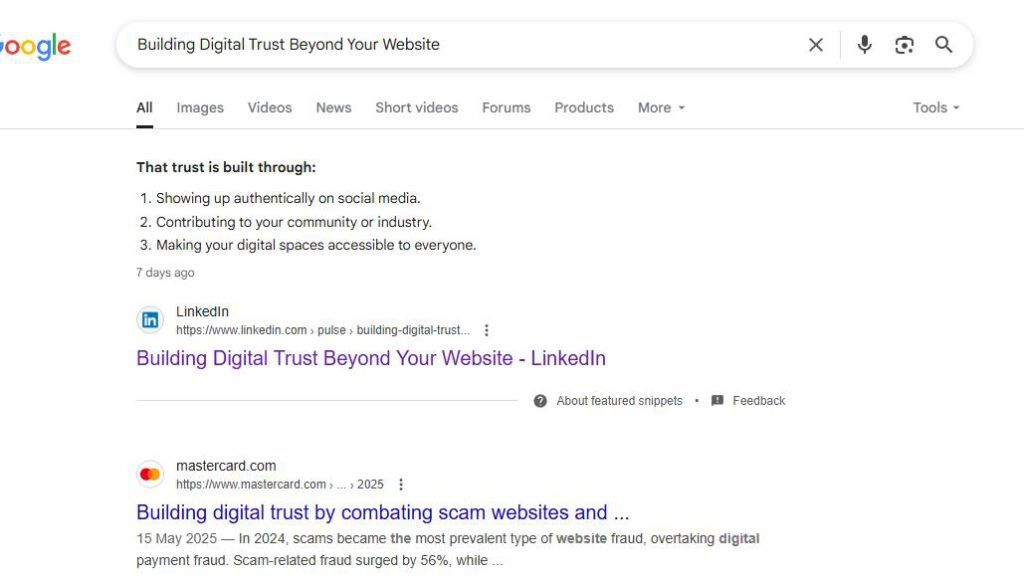
Task: Open Building Digital Trust Beyond Your Website link
Action: [371, 358]
